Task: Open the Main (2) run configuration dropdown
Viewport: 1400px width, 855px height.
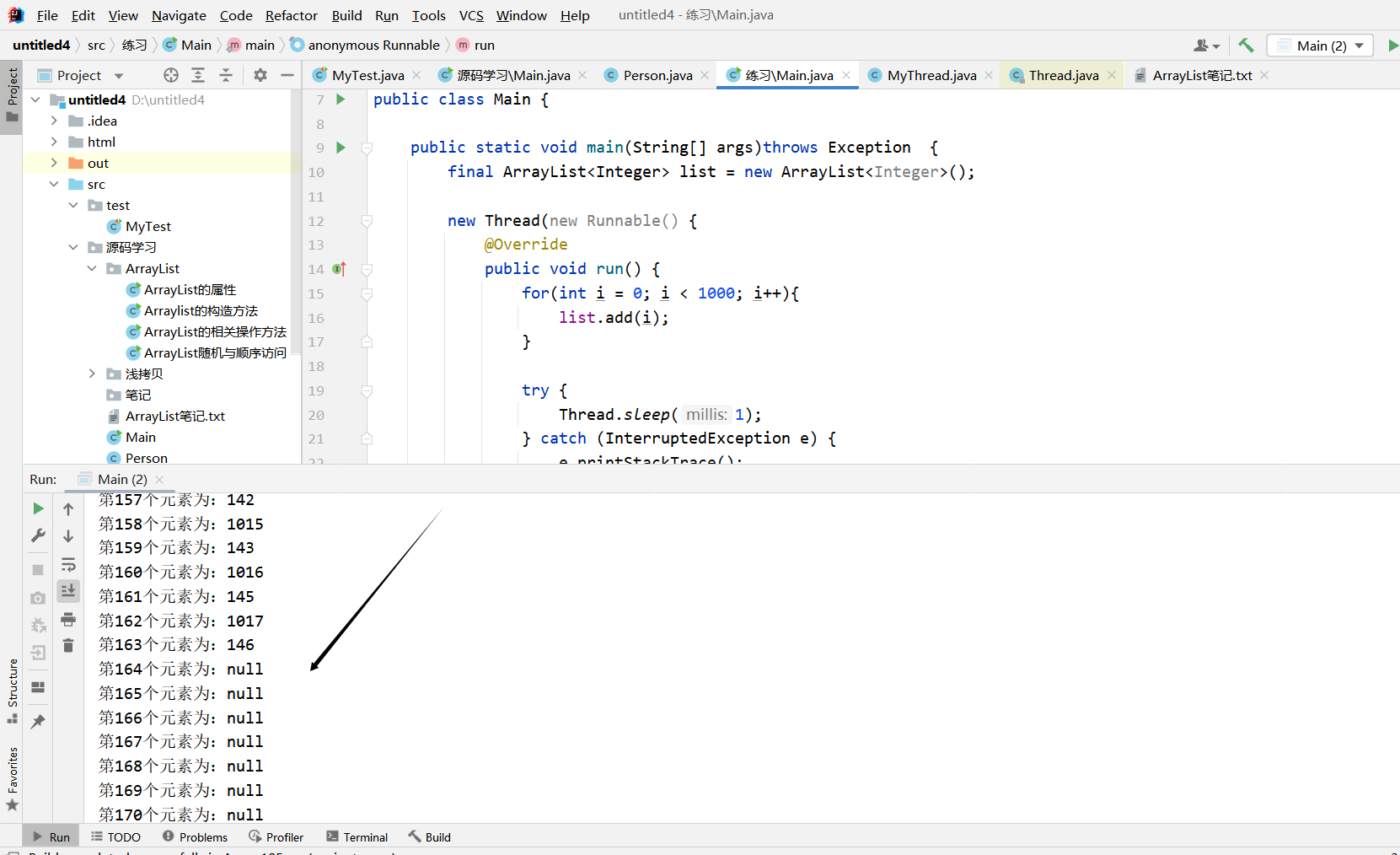Action: point(1321,46)
